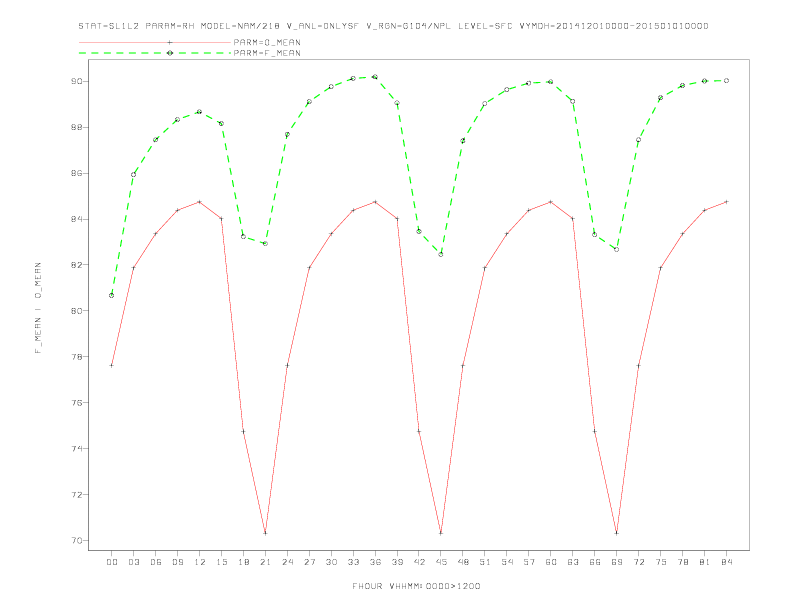Image resolution: width=792 pixels, height=612 pixels.
Task: Click y-axis tick label 70
Action: pos(76,540)
